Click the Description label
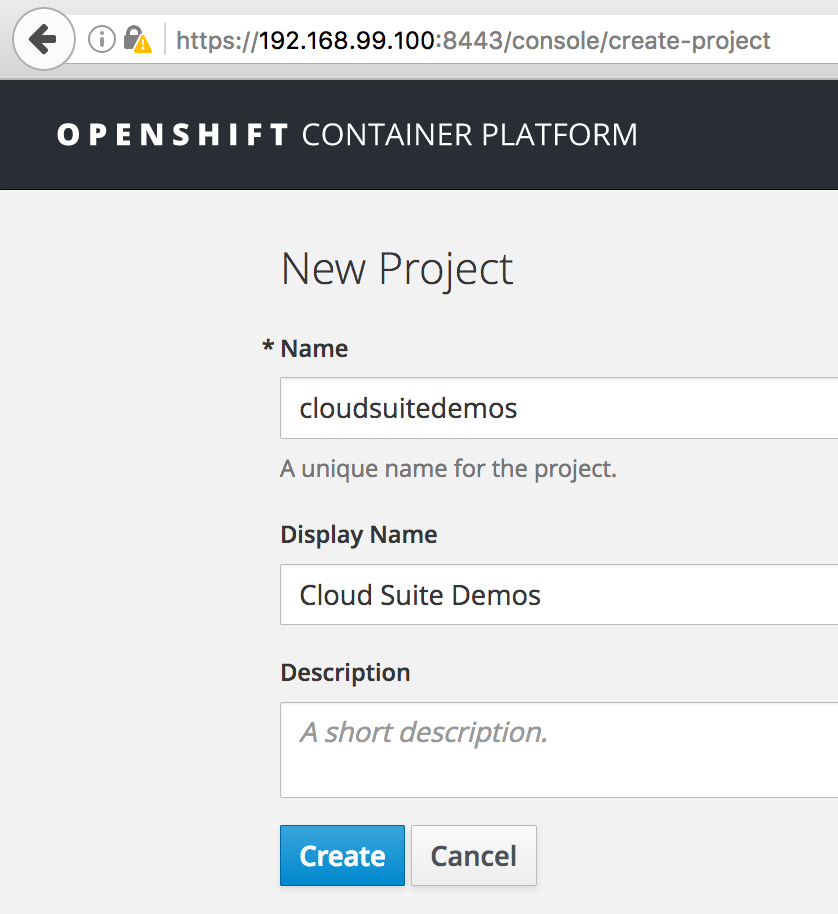Screen dimensions: 838x914 point(345,672)
